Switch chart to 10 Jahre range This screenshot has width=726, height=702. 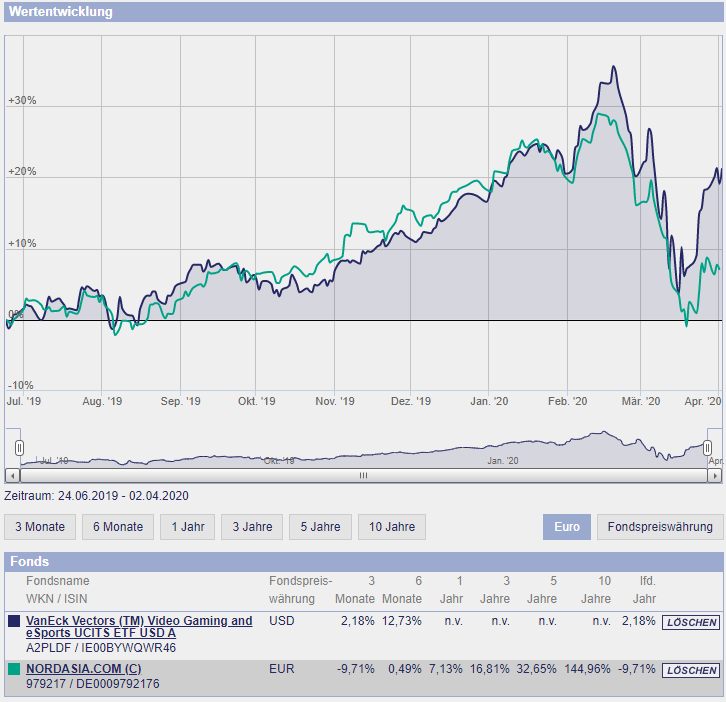(x=392, y=527)
